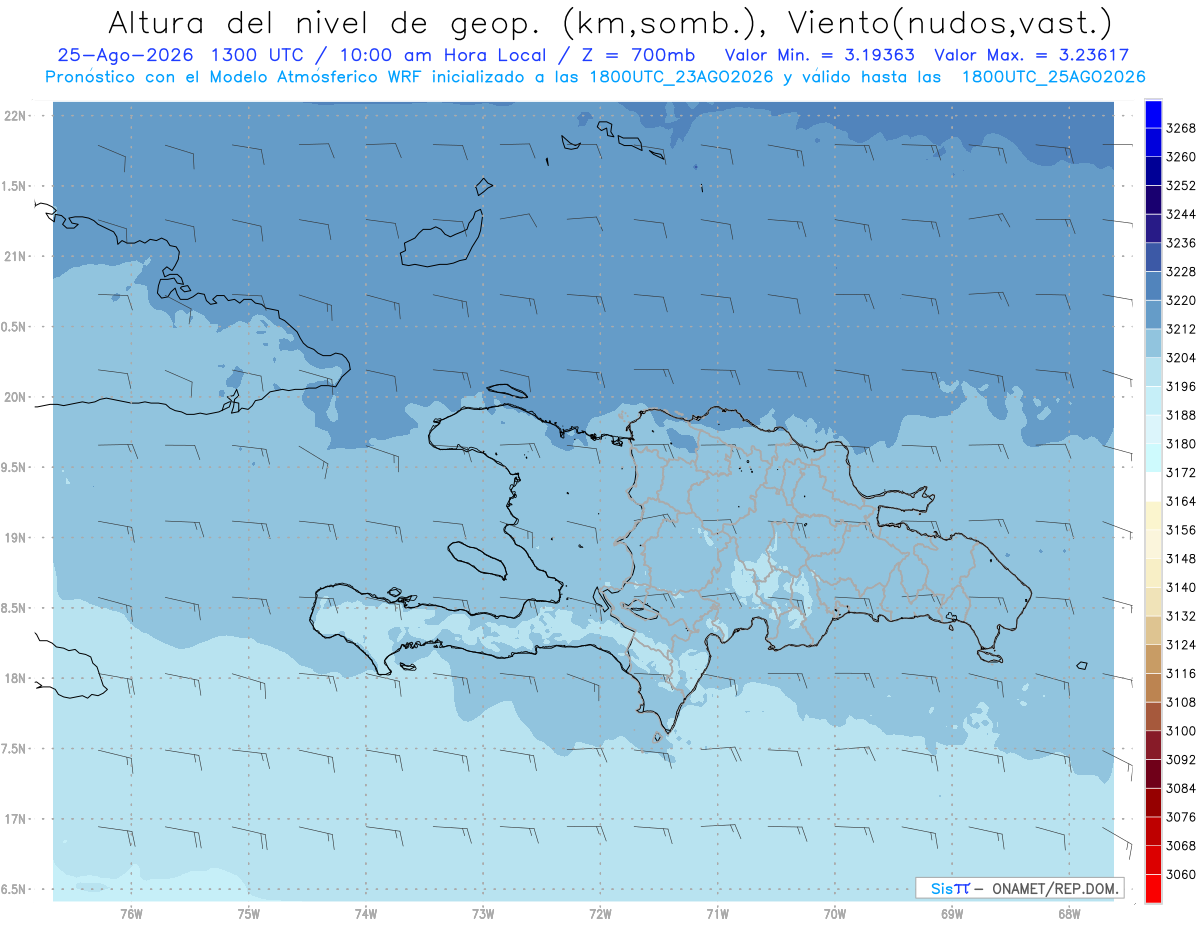Click the '18N' latitude label
The height and width of the screenshot is (927, 1200).
15,678
